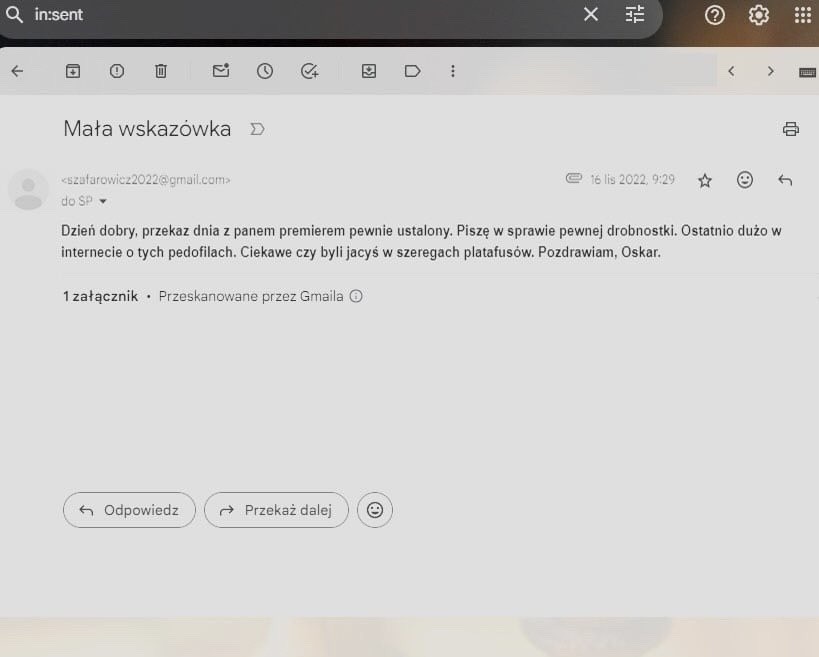Screen dimensions: 819x657
Task: Click the attachment paperclip icon
Action: coord(574,179)
